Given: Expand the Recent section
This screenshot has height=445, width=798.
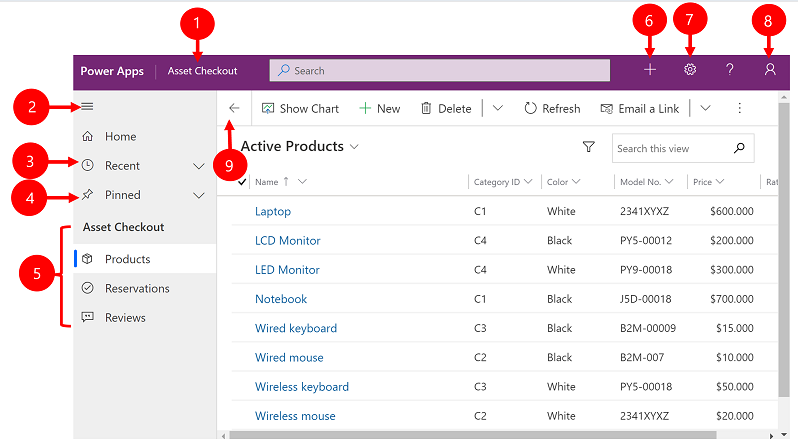Looking at the screenshot, I should [198, 166].
